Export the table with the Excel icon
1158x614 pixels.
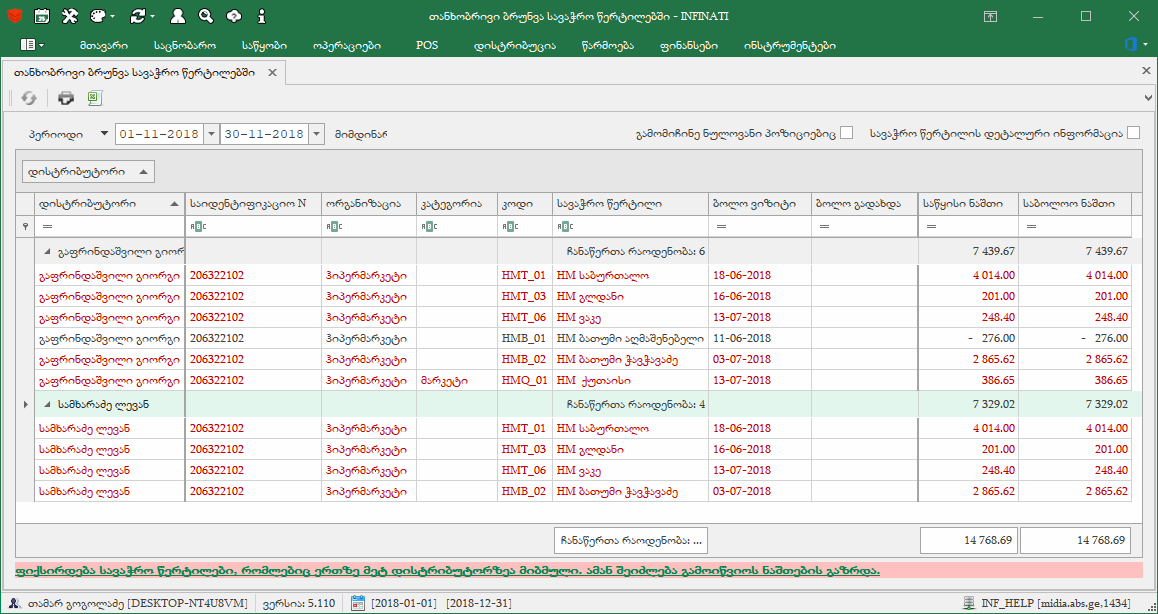point(95,98)
